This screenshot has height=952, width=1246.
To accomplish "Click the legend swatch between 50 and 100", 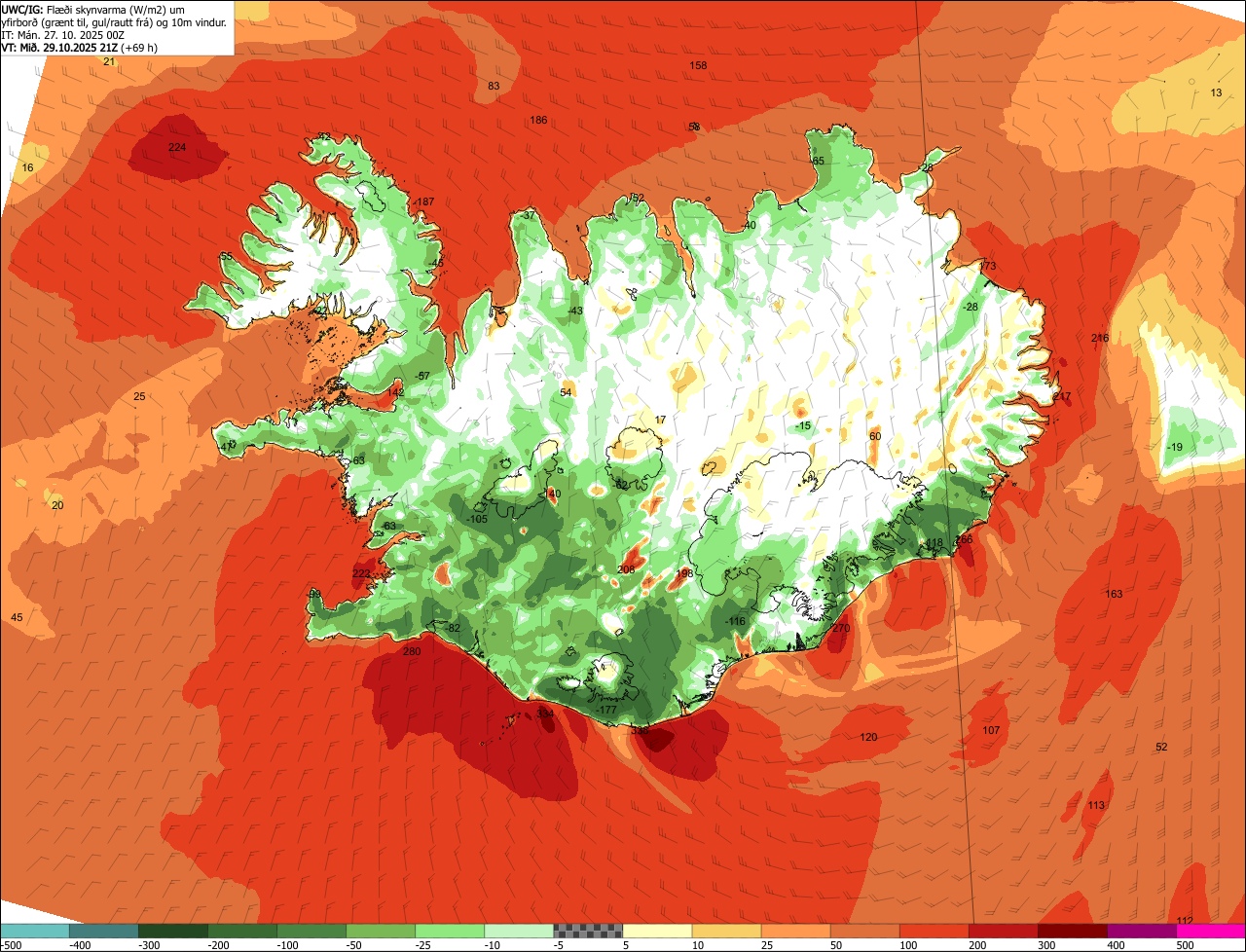I will pyautogui.click(x=864, y=931).
